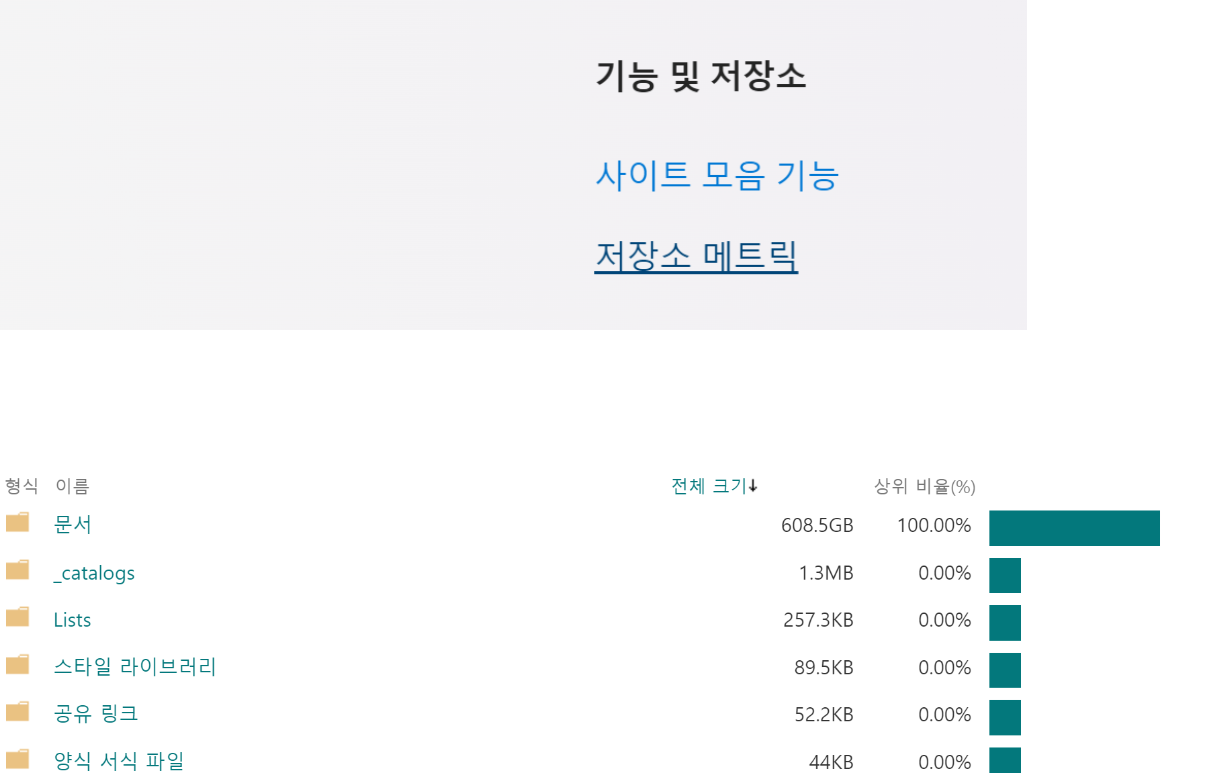Open the 사이트 모음 기능 link
This screenshot has width=1216, height=778.
(x=716, y=176)
